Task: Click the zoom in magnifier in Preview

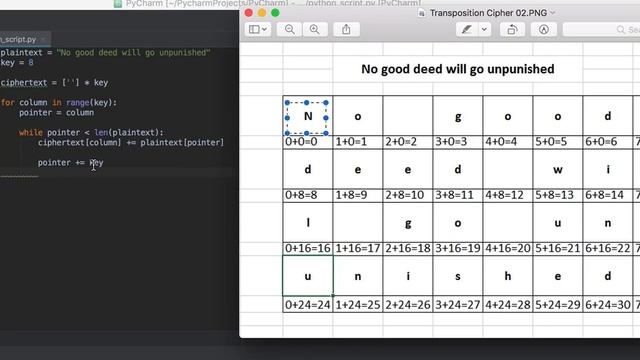Action: (x=315, y=29)
